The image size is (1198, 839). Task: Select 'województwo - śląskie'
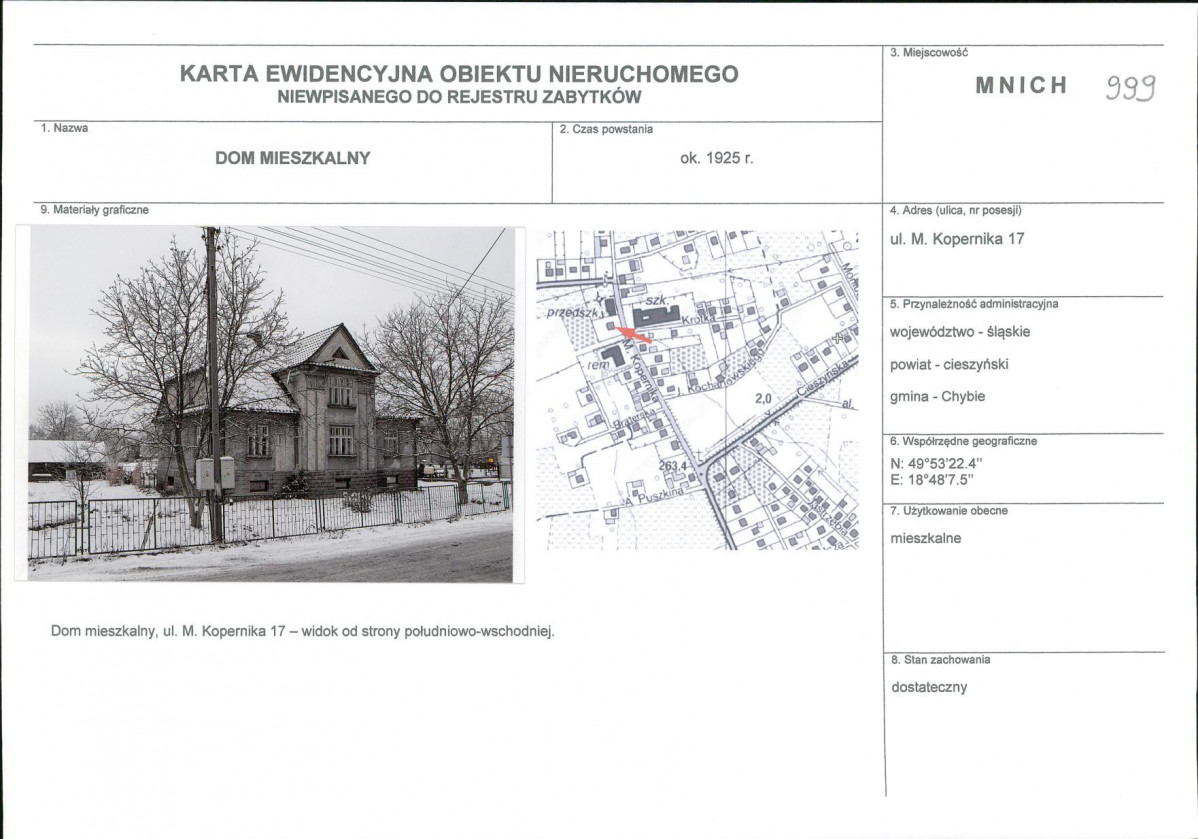click(x=960, y=332)
